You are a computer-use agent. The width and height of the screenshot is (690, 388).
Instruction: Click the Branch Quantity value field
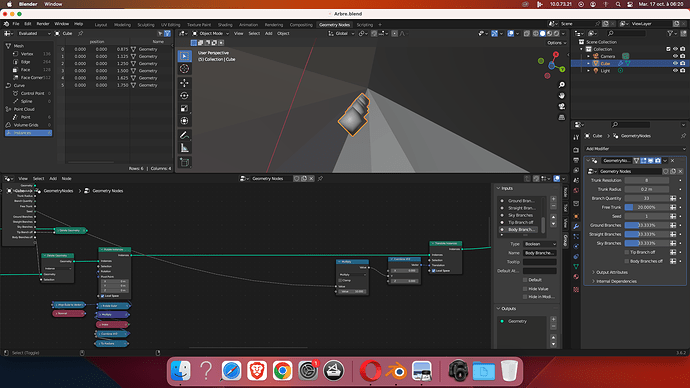coord(647,198)
